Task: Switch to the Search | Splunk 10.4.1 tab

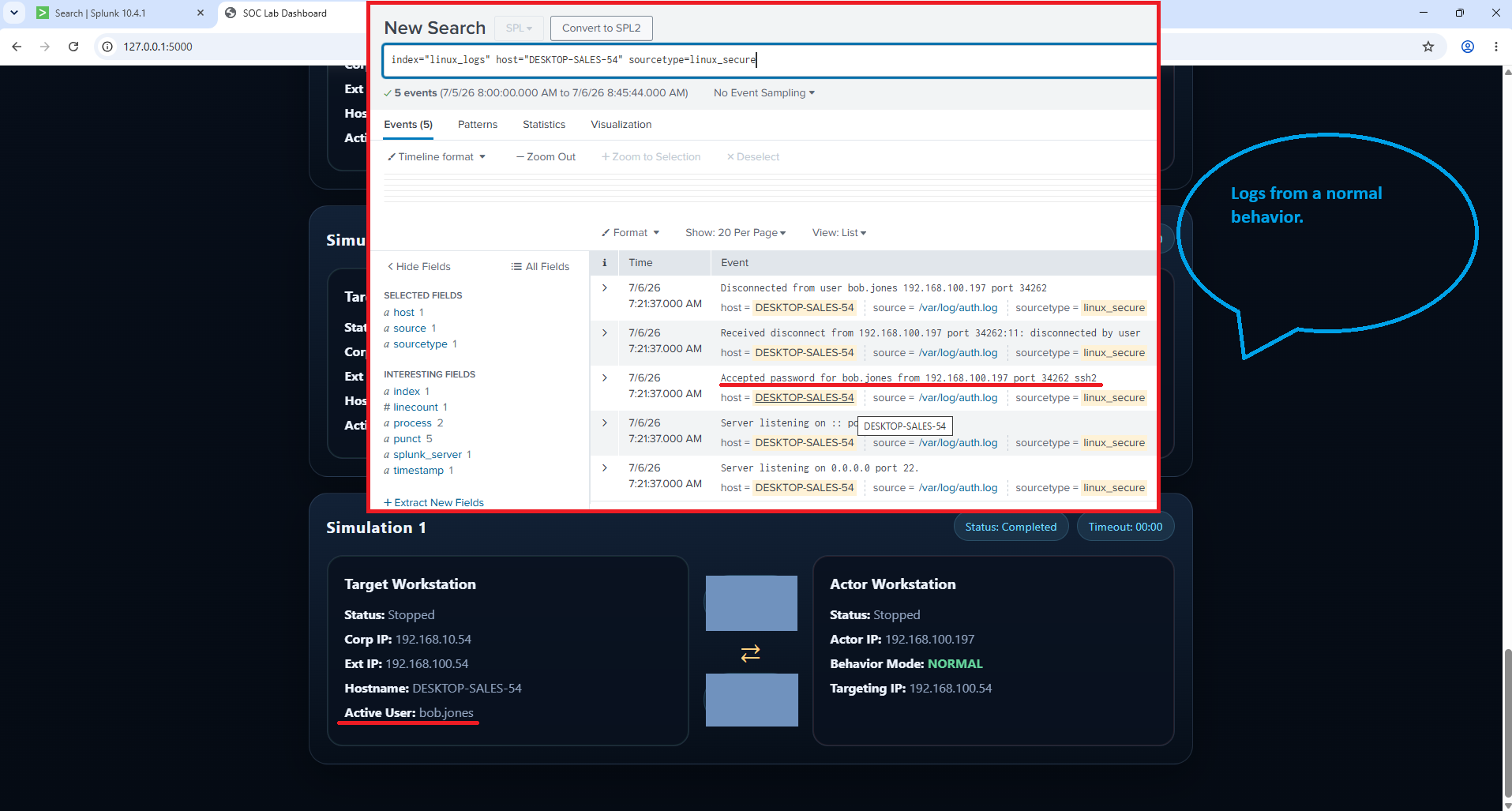Action: [x=100, y=13]
